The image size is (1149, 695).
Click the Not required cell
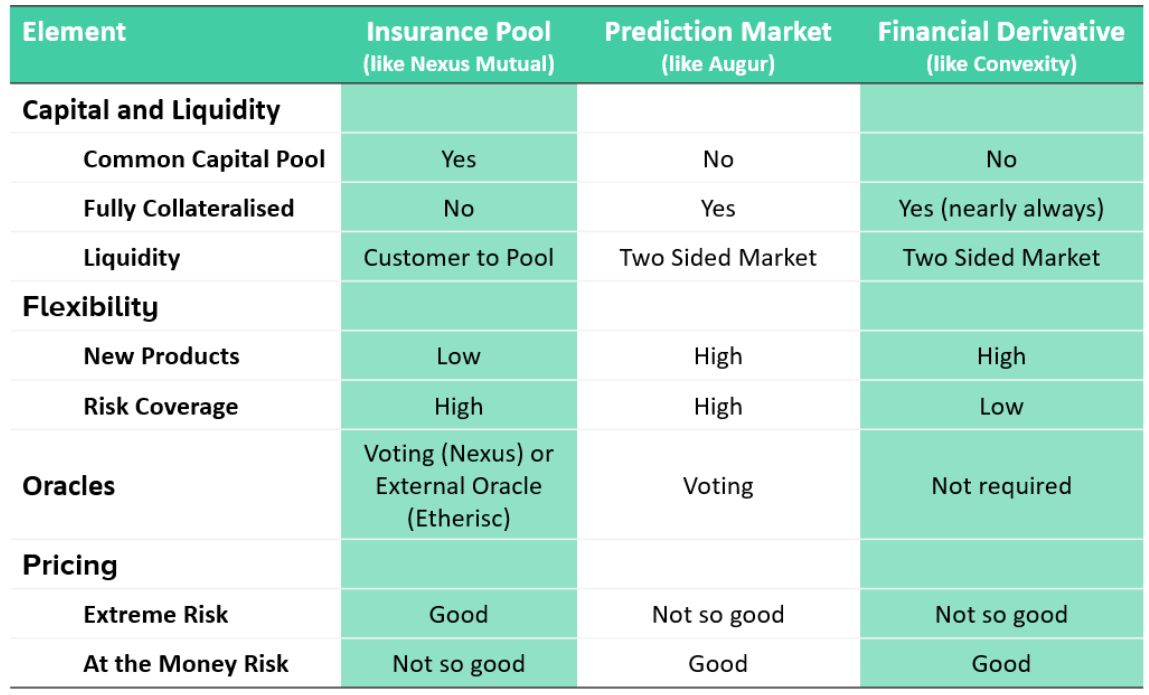[1001, 485]
